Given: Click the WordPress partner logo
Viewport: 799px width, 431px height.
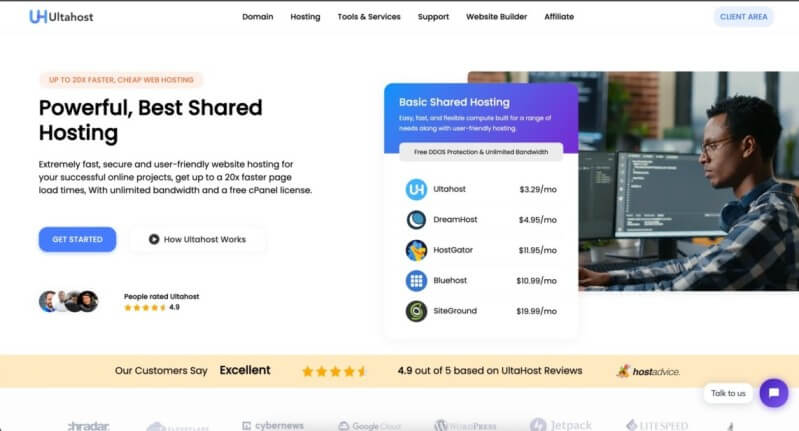Looking at the screenshot, I should [467, 425].
